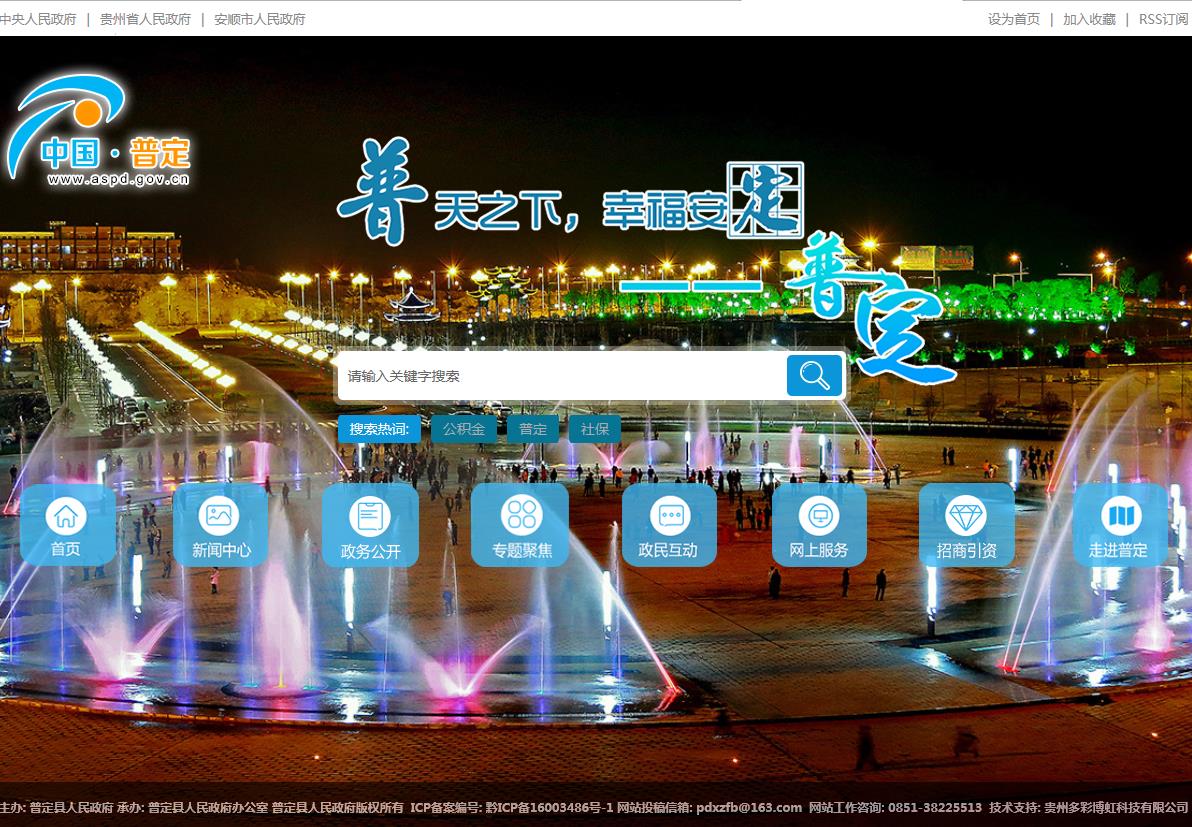Image resolution: width=1192 pixels, height=827 pixels.
Task: Click the www.aspd.gov.cn URL text
Action: (x=118, y=179)
